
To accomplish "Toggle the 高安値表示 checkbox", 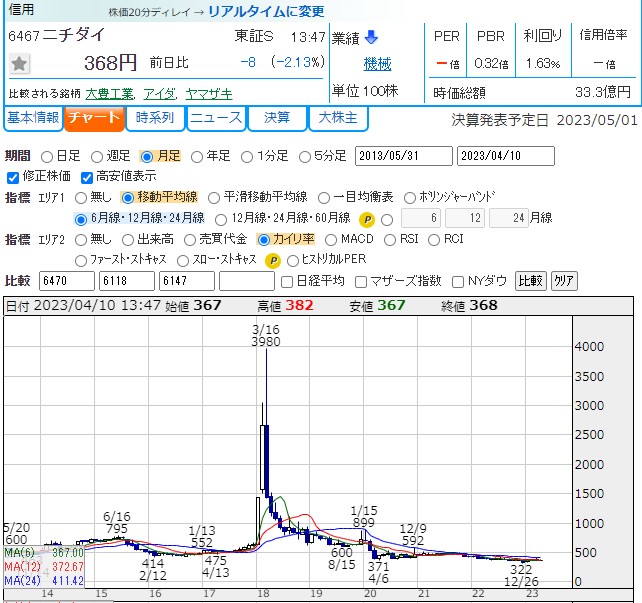I will tap(87, 178).
